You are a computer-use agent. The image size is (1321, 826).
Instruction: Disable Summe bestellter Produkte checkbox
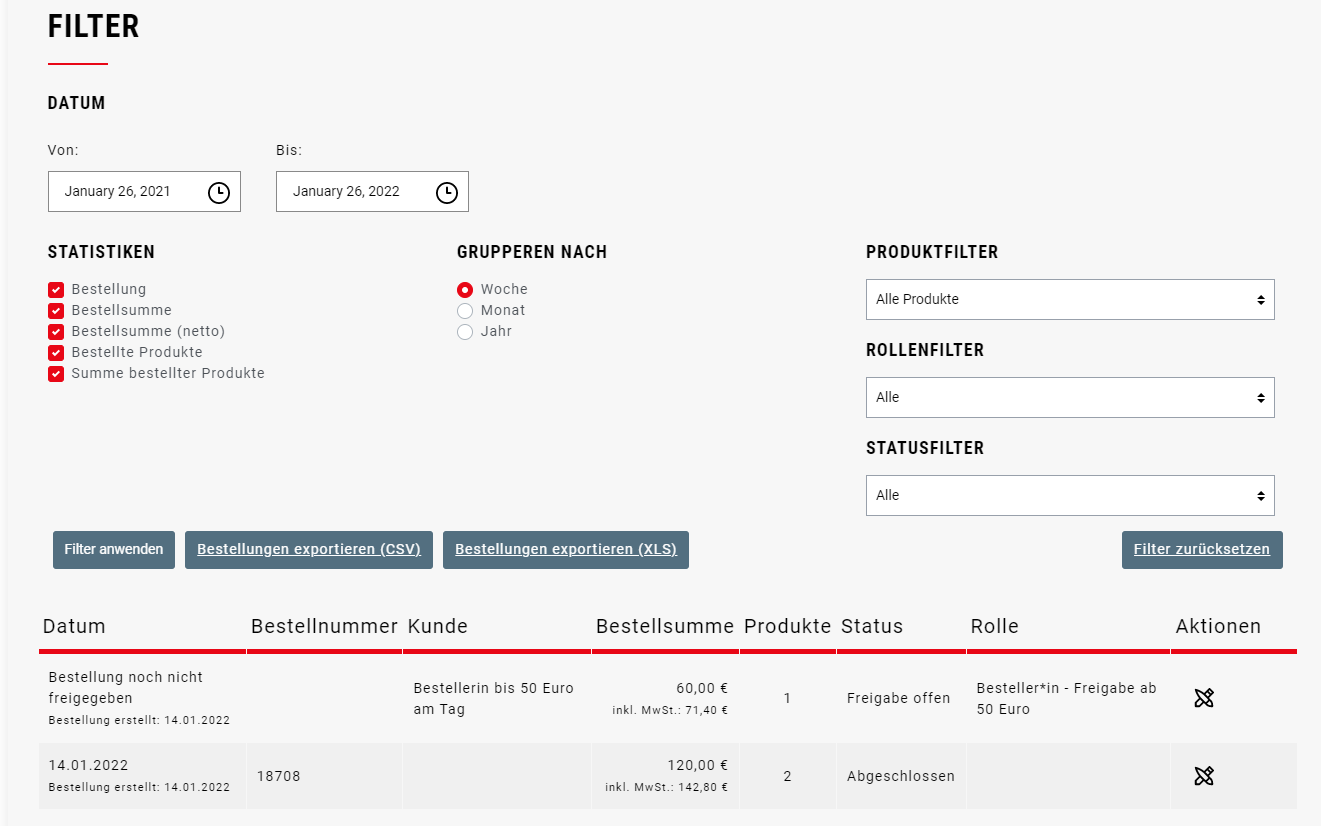coord(56,374)
